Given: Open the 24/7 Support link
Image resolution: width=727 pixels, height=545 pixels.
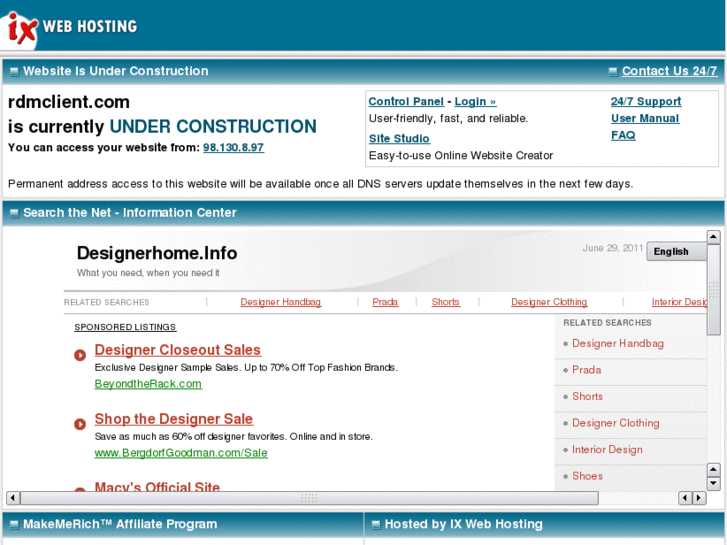Looking at the screenshot, I should click(646, 102).
